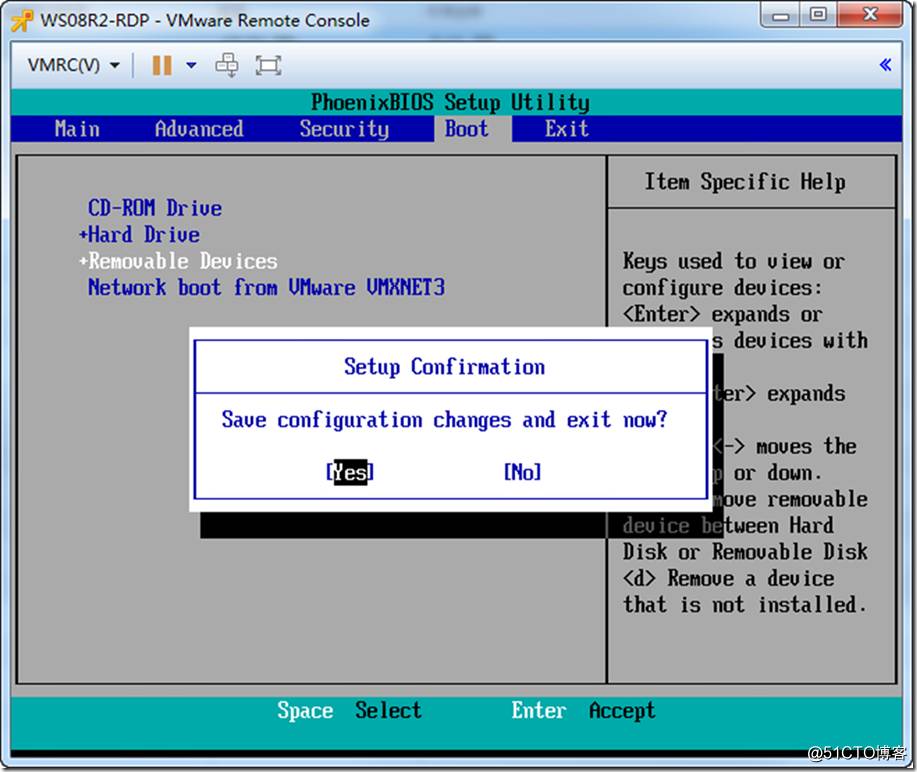This screenshot has height=772, width=917.
Task: Enter full screen mode icon
Action: pyautogui.click(x=268, y=65)
